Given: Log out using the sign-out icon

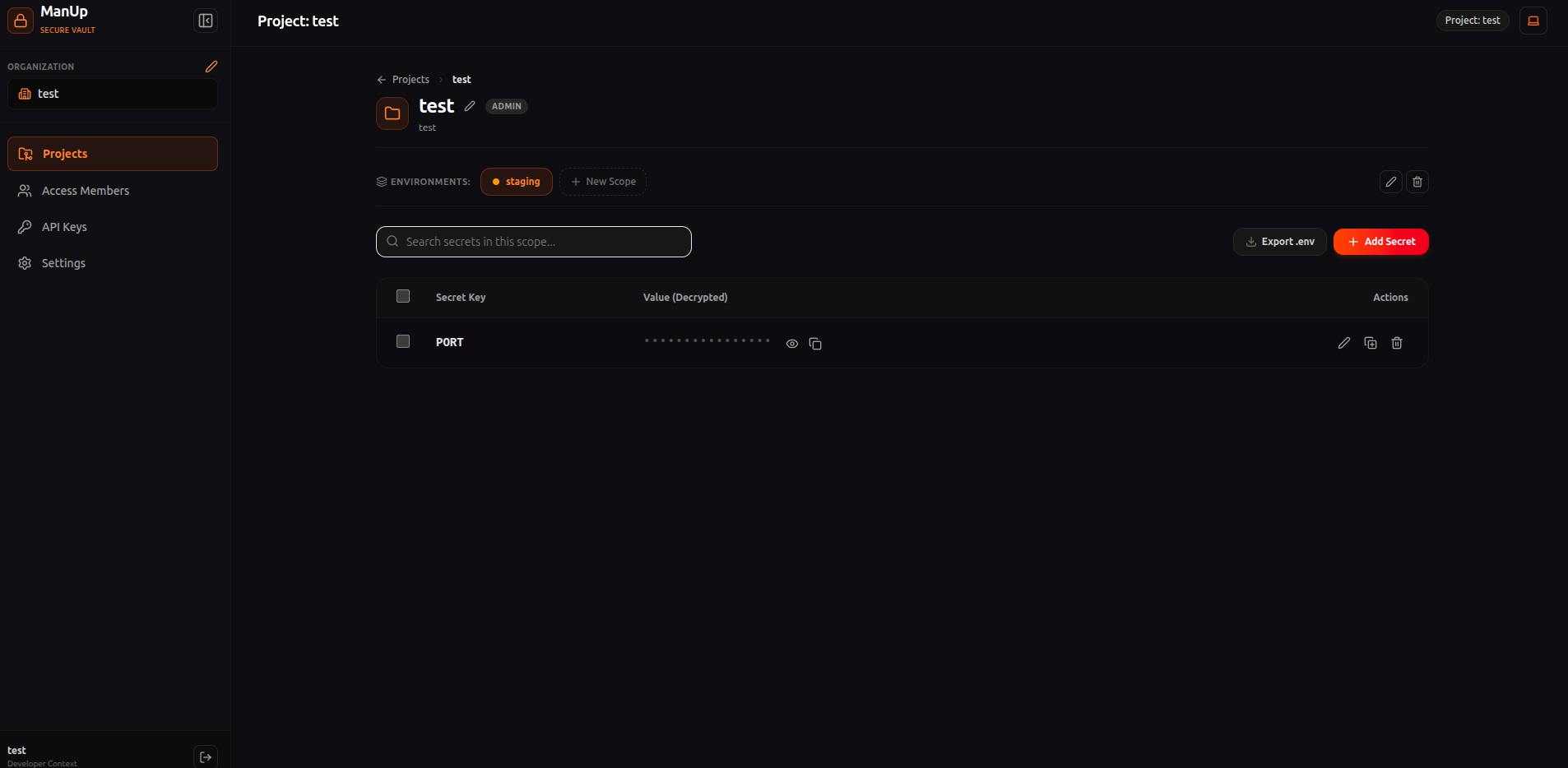Looking at the screenshot, I should click(206, 756).
